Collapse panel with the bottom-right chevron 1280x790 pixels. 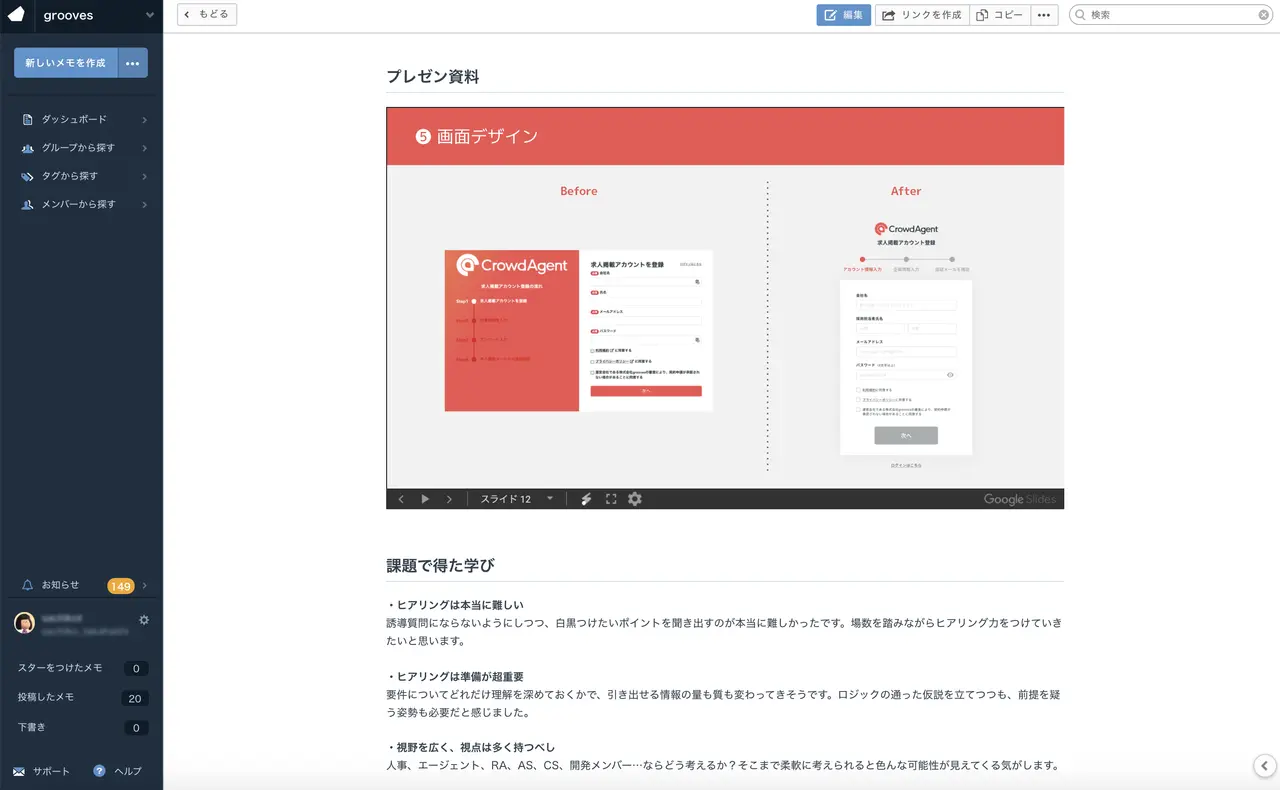coord(1265,765)
